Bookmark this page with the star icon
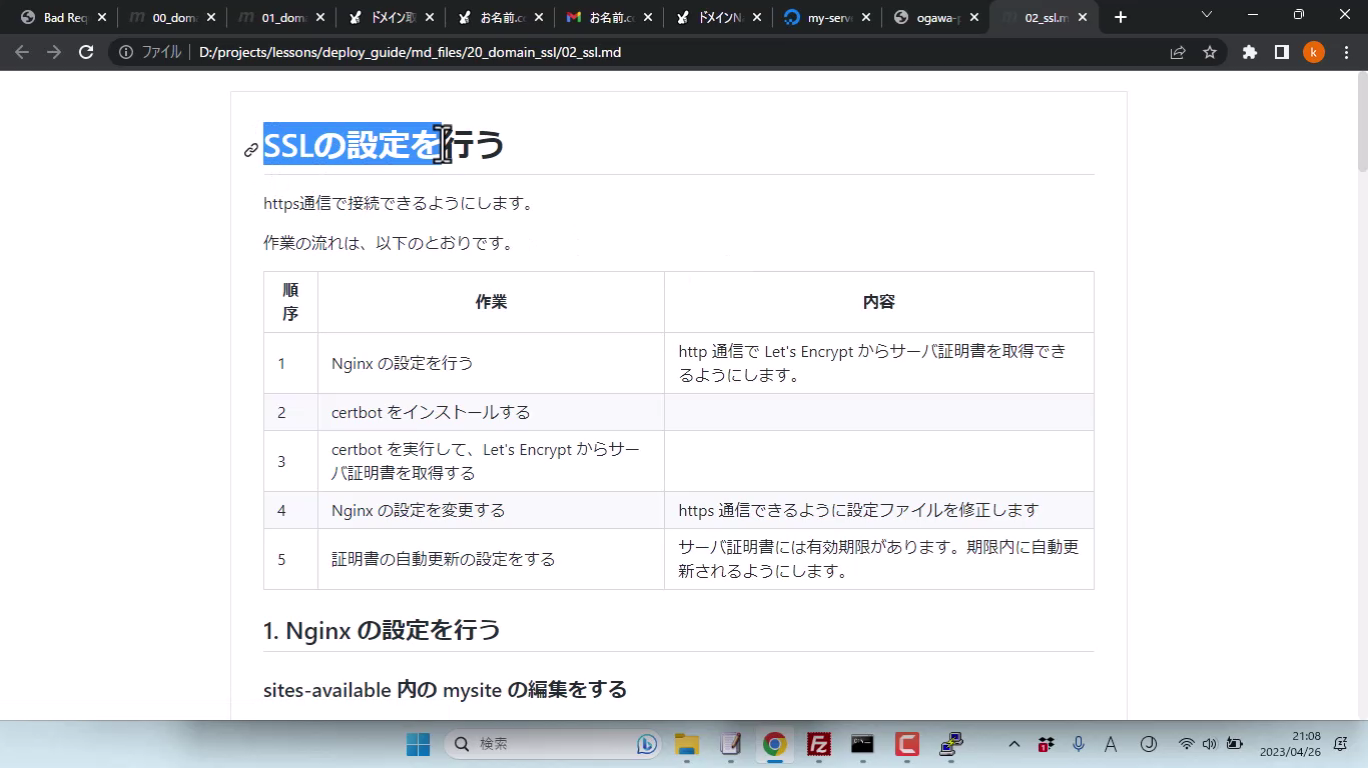Screen dimensions: 1368x768 click(1210, 52)
